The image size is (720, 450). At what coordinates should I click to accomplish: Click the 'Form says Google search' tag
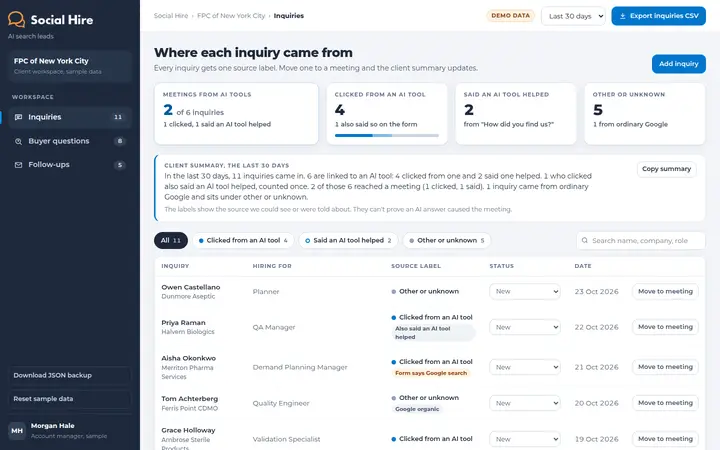pos(431,373)
